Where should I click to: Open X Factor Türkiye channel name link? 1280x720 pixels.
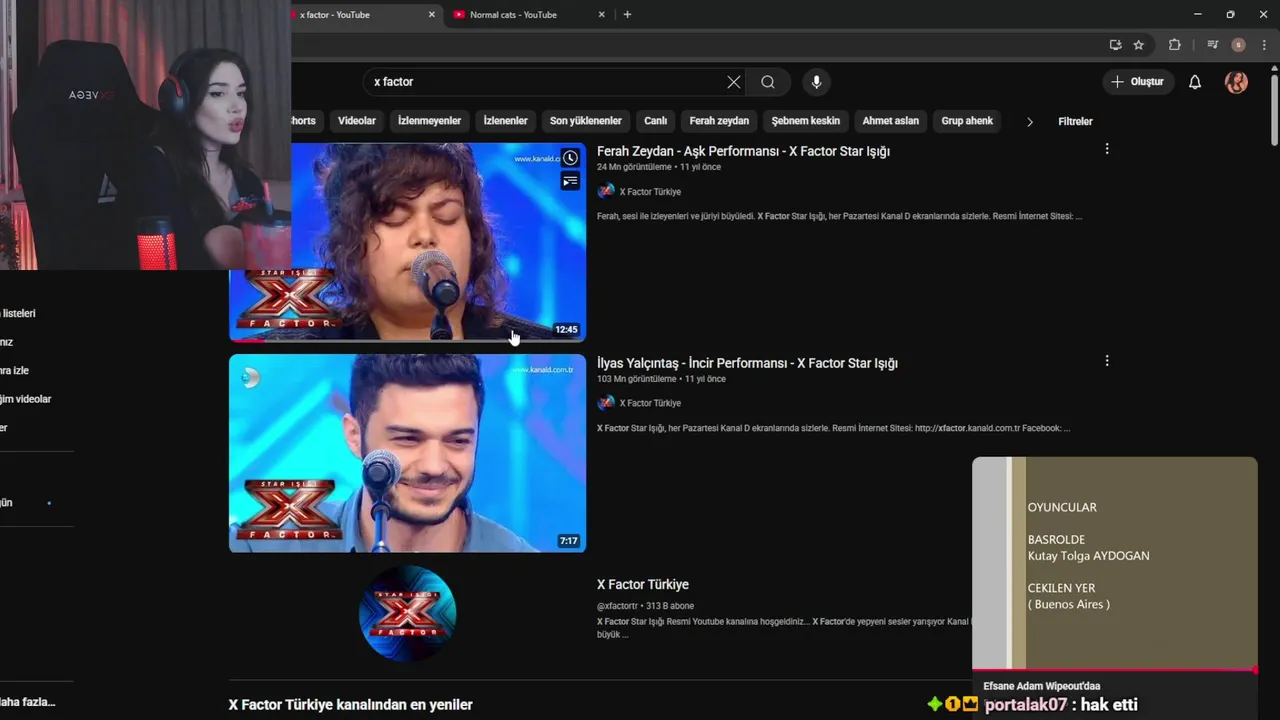643,584
